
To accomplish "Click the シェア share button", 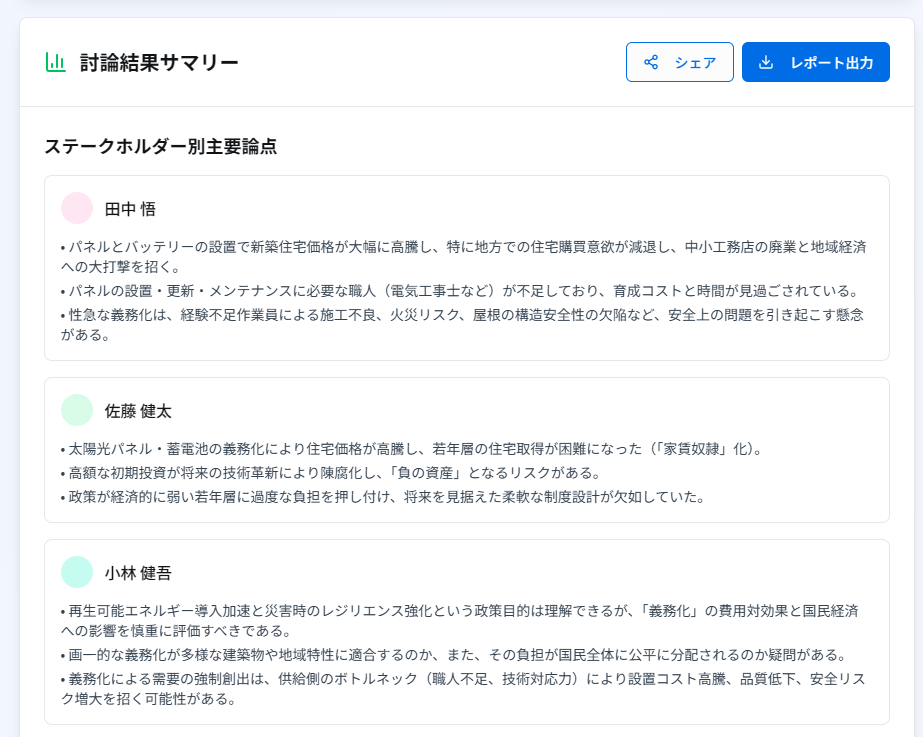I will [679, 62].
